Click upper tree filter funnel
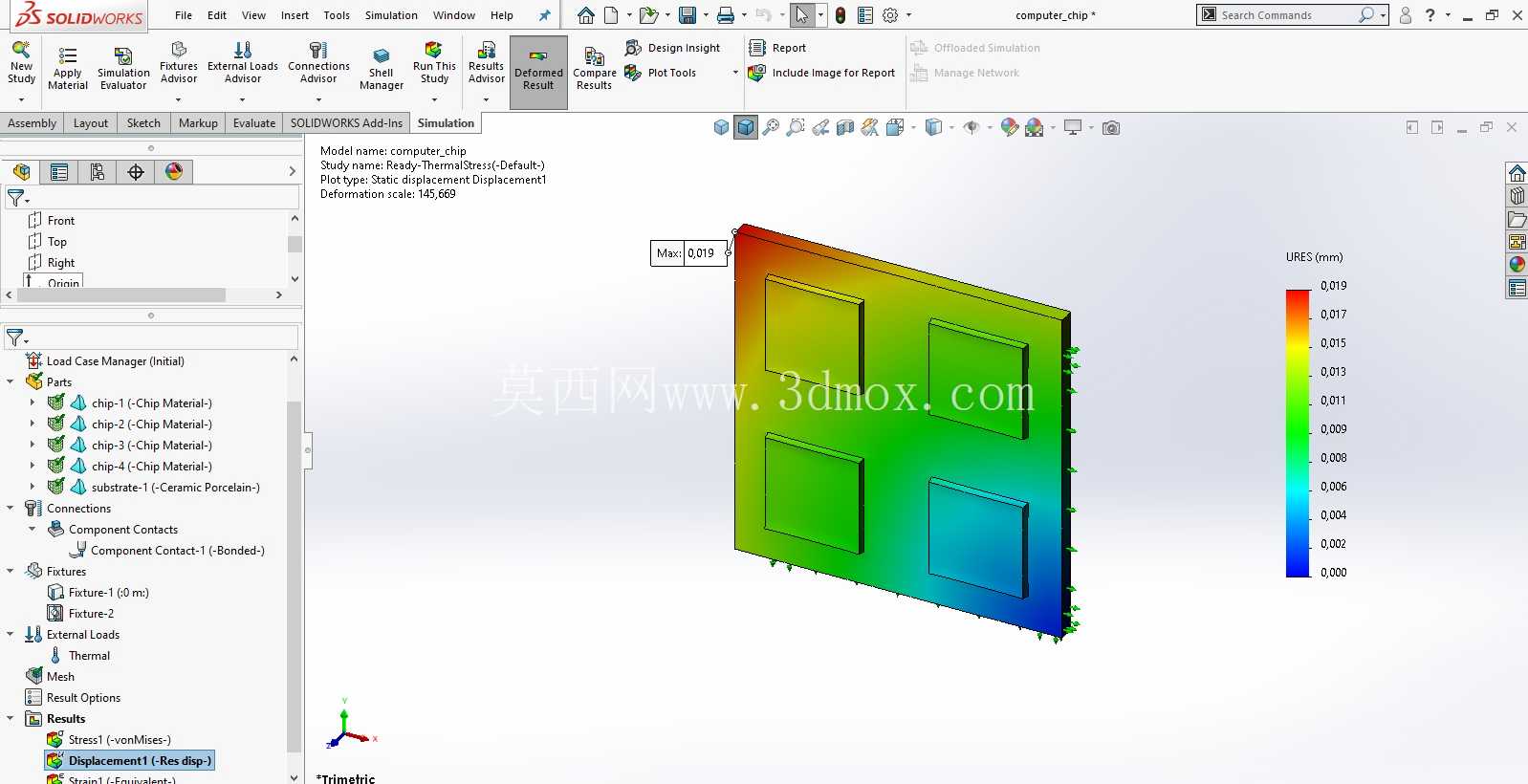The width and height of the screenshot is (1528, 784). click(17, 198)
